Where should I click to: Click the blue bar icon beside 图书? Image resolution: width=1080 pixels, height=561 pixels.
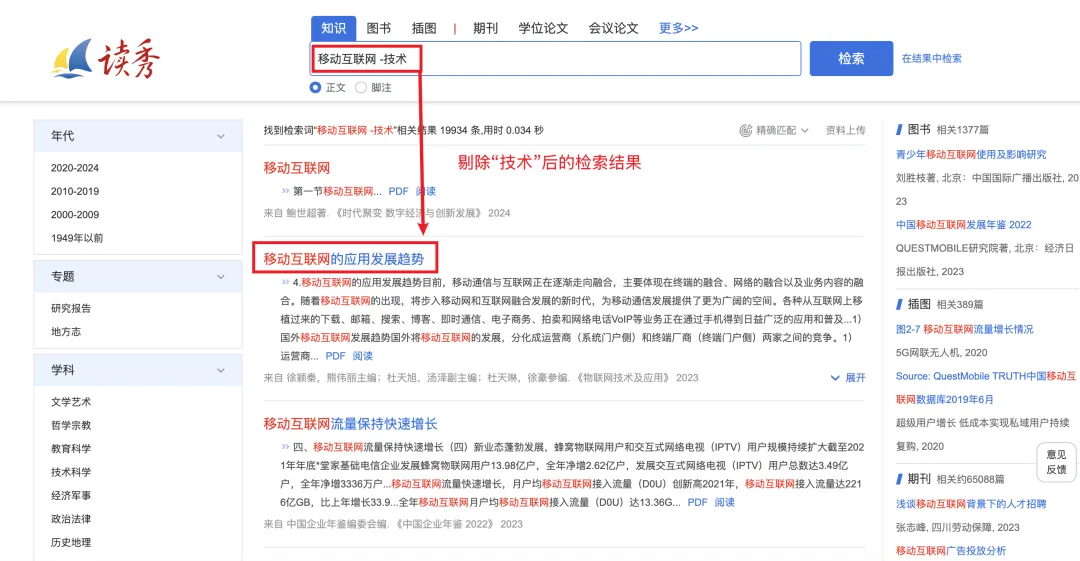click(899, 130)
